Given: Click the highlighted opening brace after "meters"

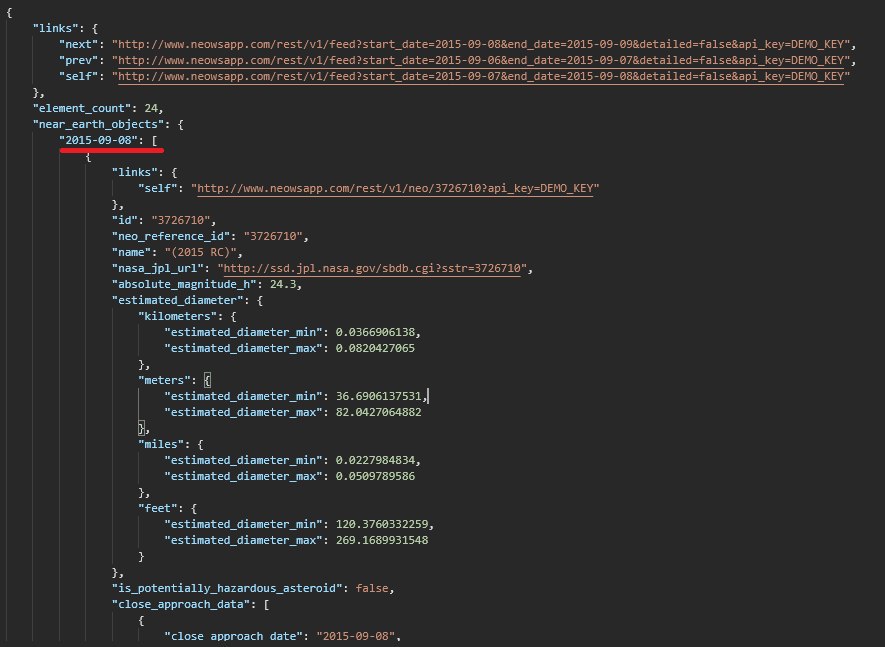Looking at the screenshot, I should (x=207, y=381).
